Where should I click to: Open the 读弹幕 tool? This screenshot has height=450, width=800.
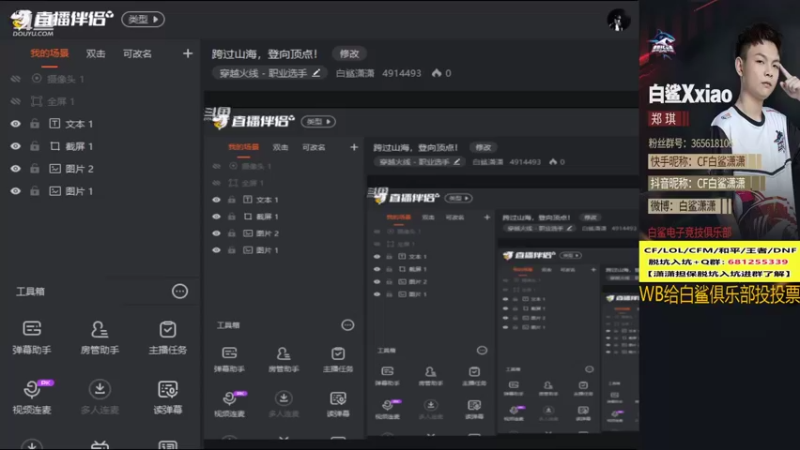tap(167, 397)
